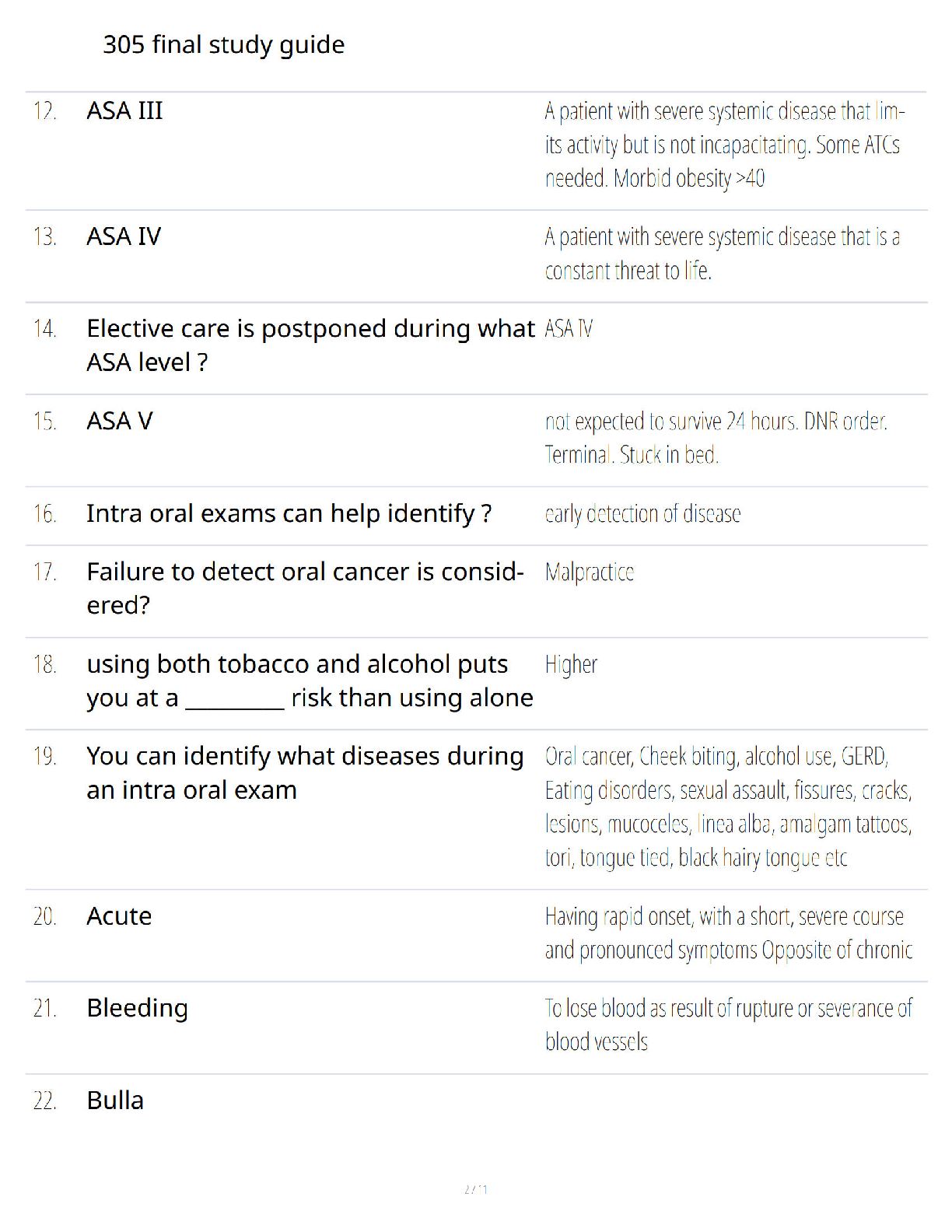Click the question about failure to detect oral cancer
Screen dimensions: 952x1232
pyautogui.click(x=306, y=589)
